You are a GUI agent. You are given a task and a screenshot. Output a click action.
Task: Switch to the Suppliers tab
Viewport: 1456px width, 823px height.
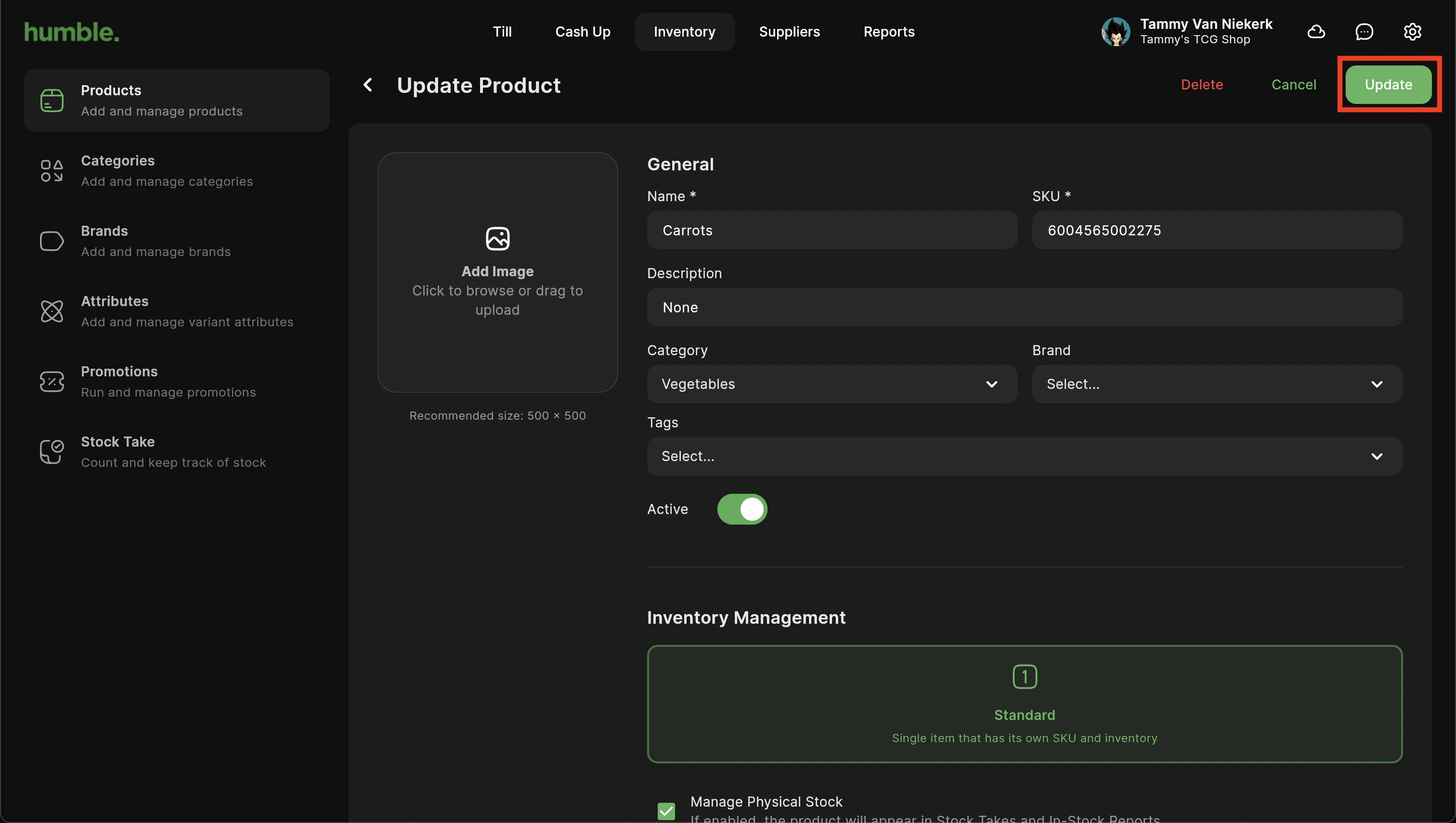[x=789, y=32]
